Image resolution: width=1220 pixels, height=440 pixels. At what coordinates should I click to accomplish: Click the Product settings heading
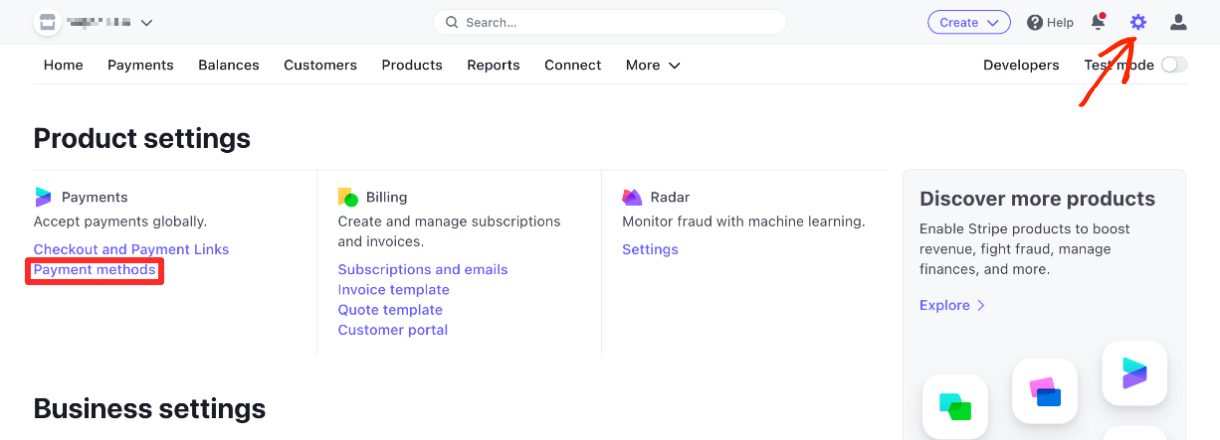[142, 138]
